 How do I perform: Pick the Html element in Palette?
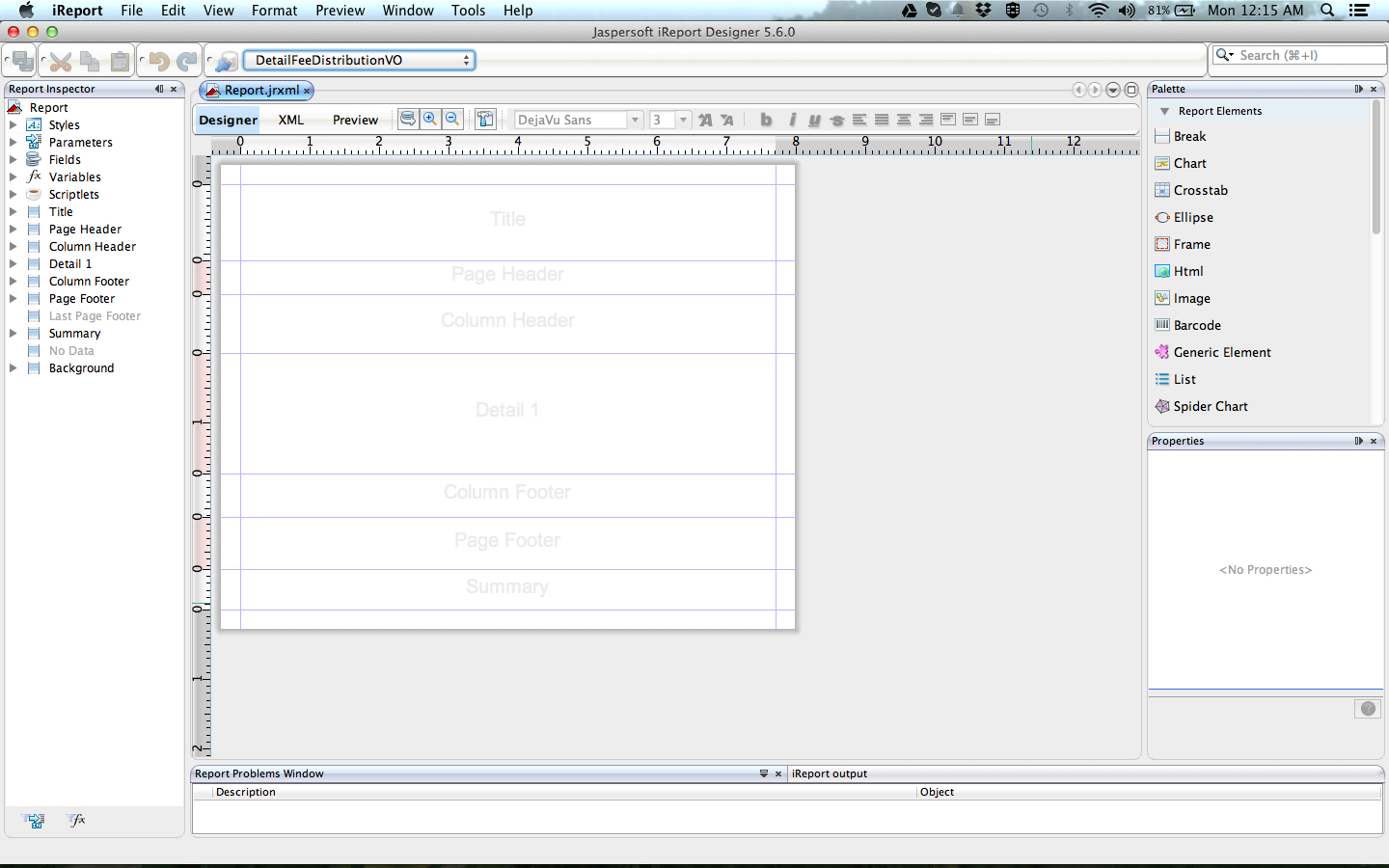click(x=1188, y=272)
